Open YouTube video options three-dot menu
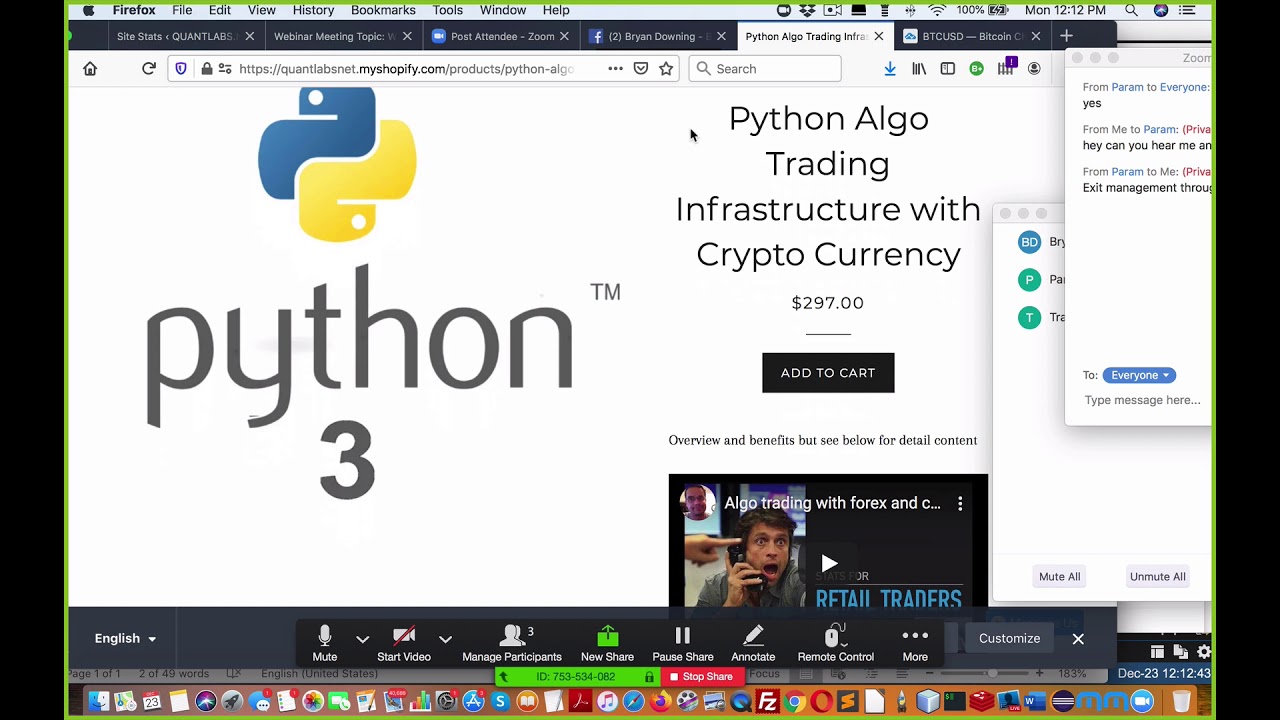 (960, 503)
